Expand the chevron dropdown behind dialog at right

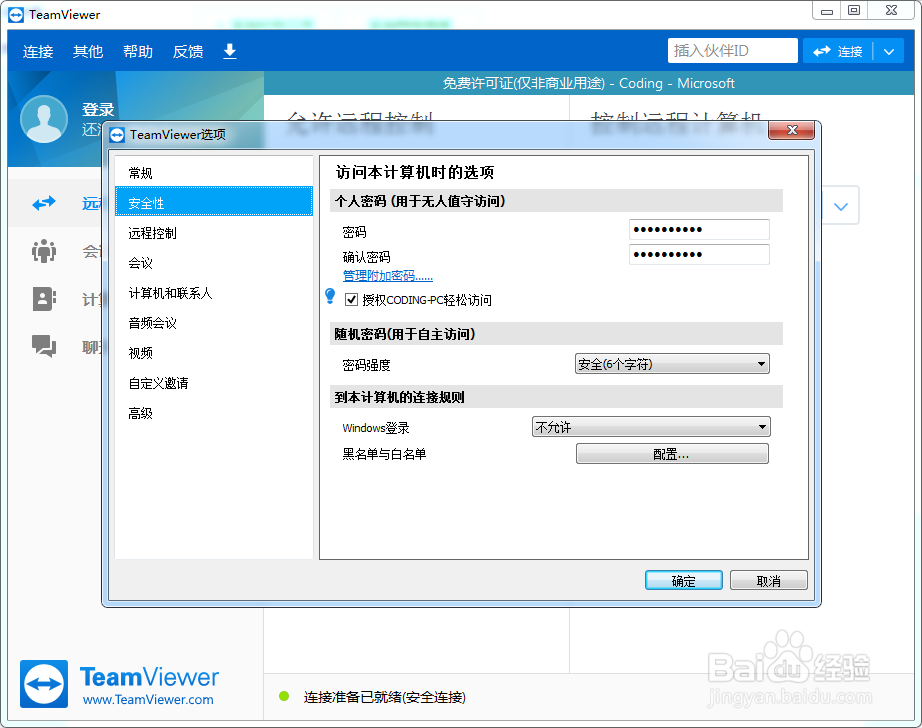click(x=841, y=206)
